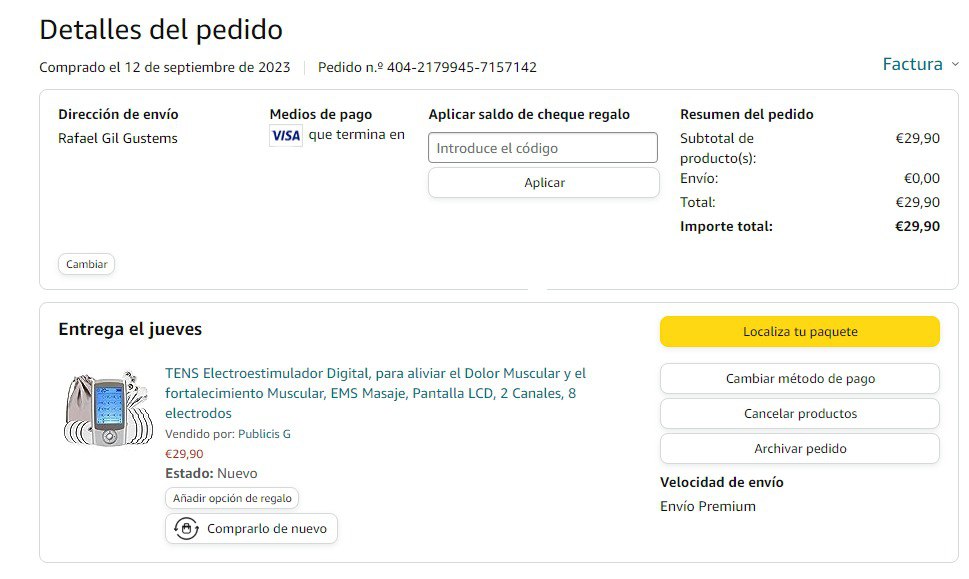
Task: Click the Cancelar productos button
Action: pyautogui.click(x=799, y=414)
